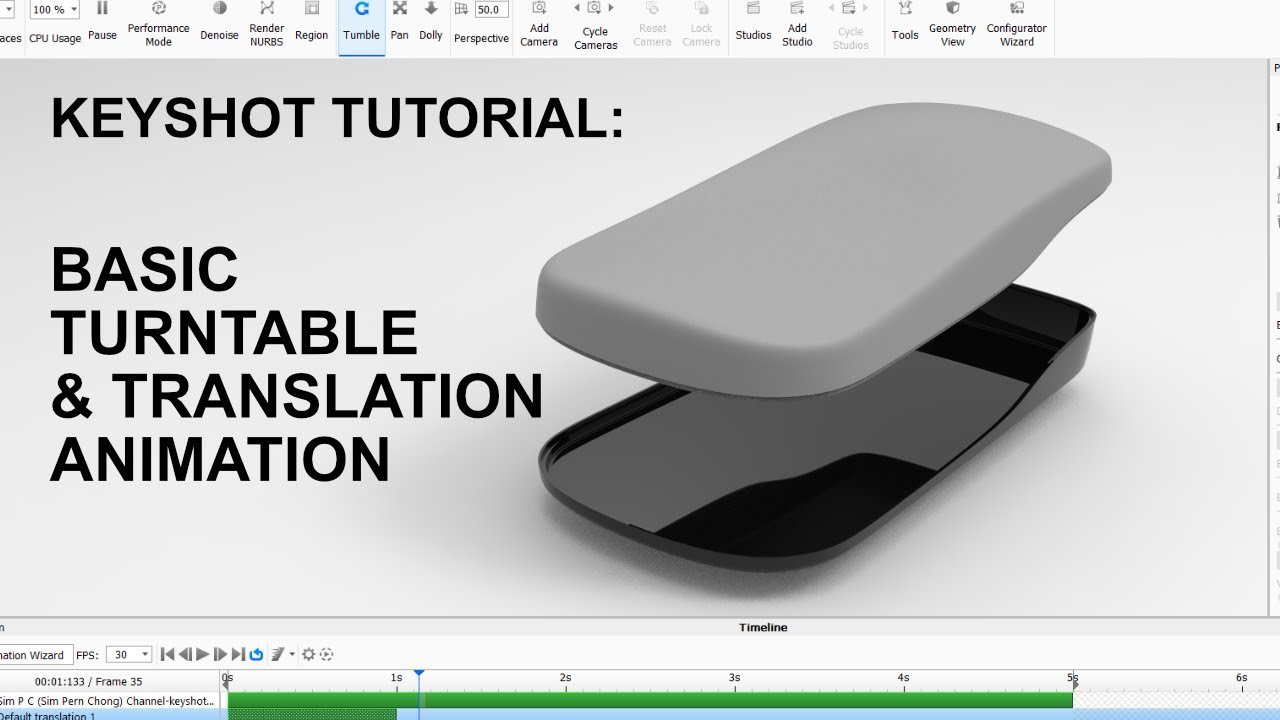Click the Timeline panel title
The height and width of the screenshot is (720, 1280).
coord(763,628)
